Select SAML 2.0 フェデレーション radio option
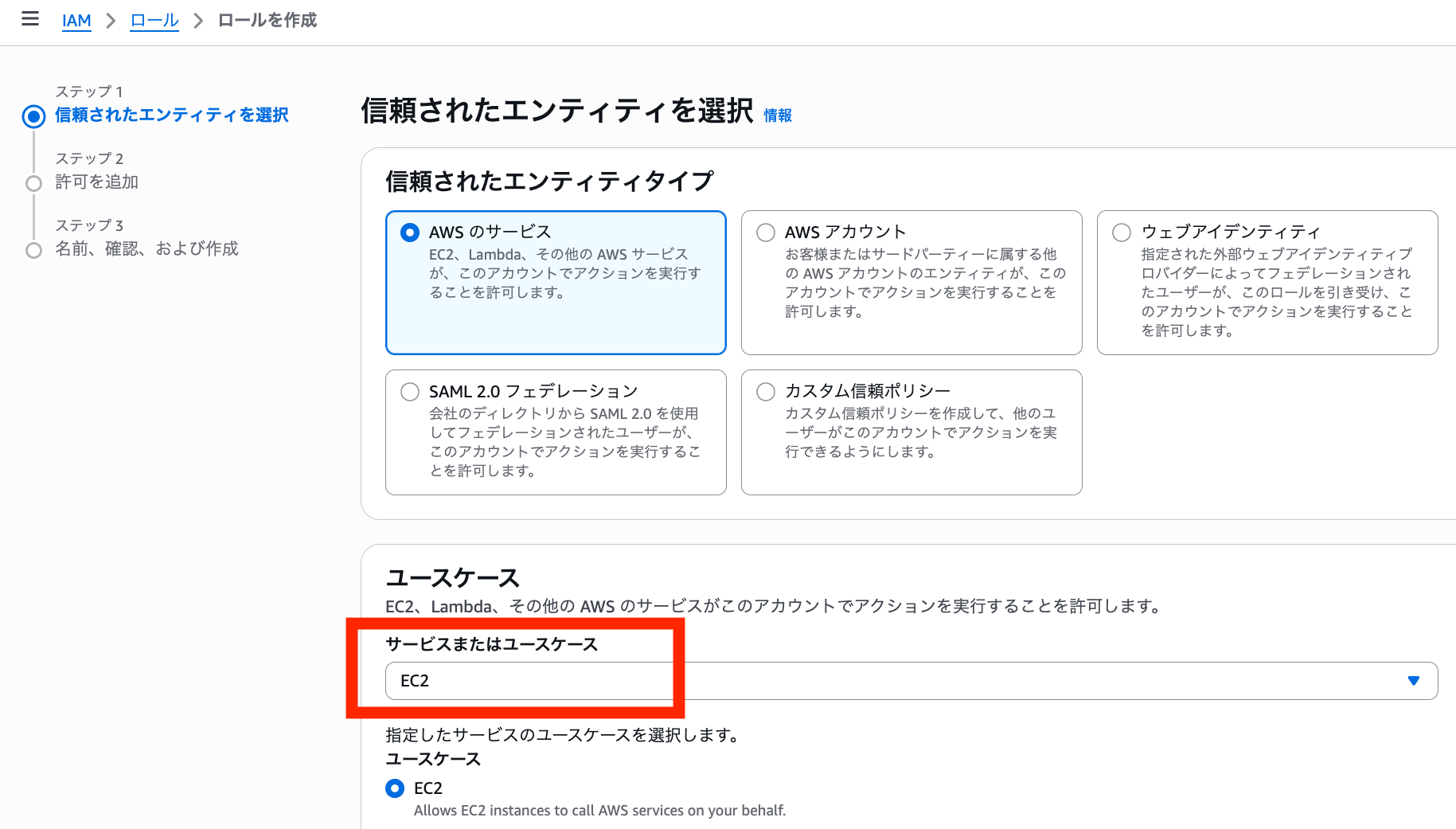 (410, 392)
